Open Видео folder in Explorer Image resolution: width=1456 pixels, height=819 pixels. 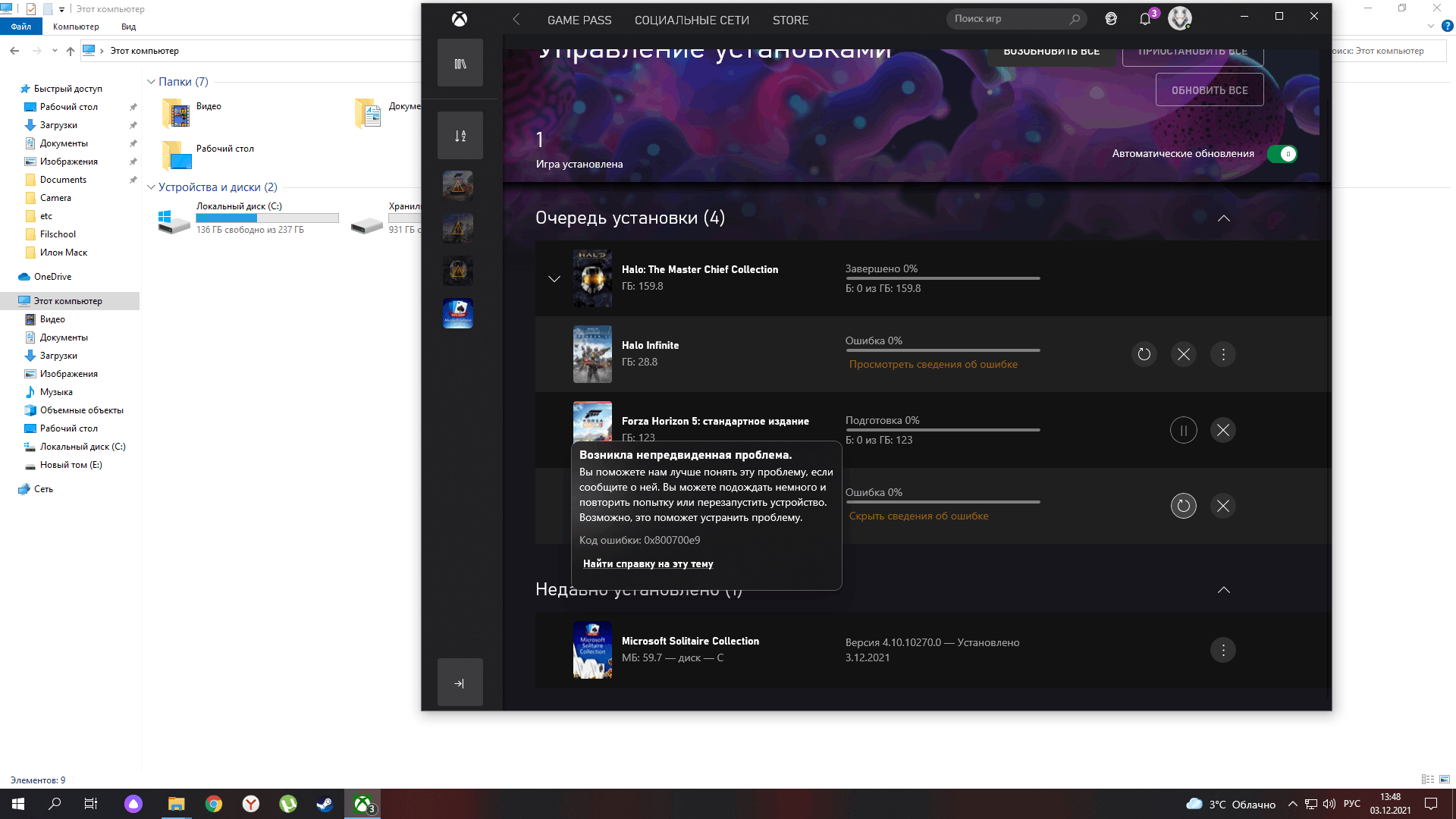[x=192, y=114]
